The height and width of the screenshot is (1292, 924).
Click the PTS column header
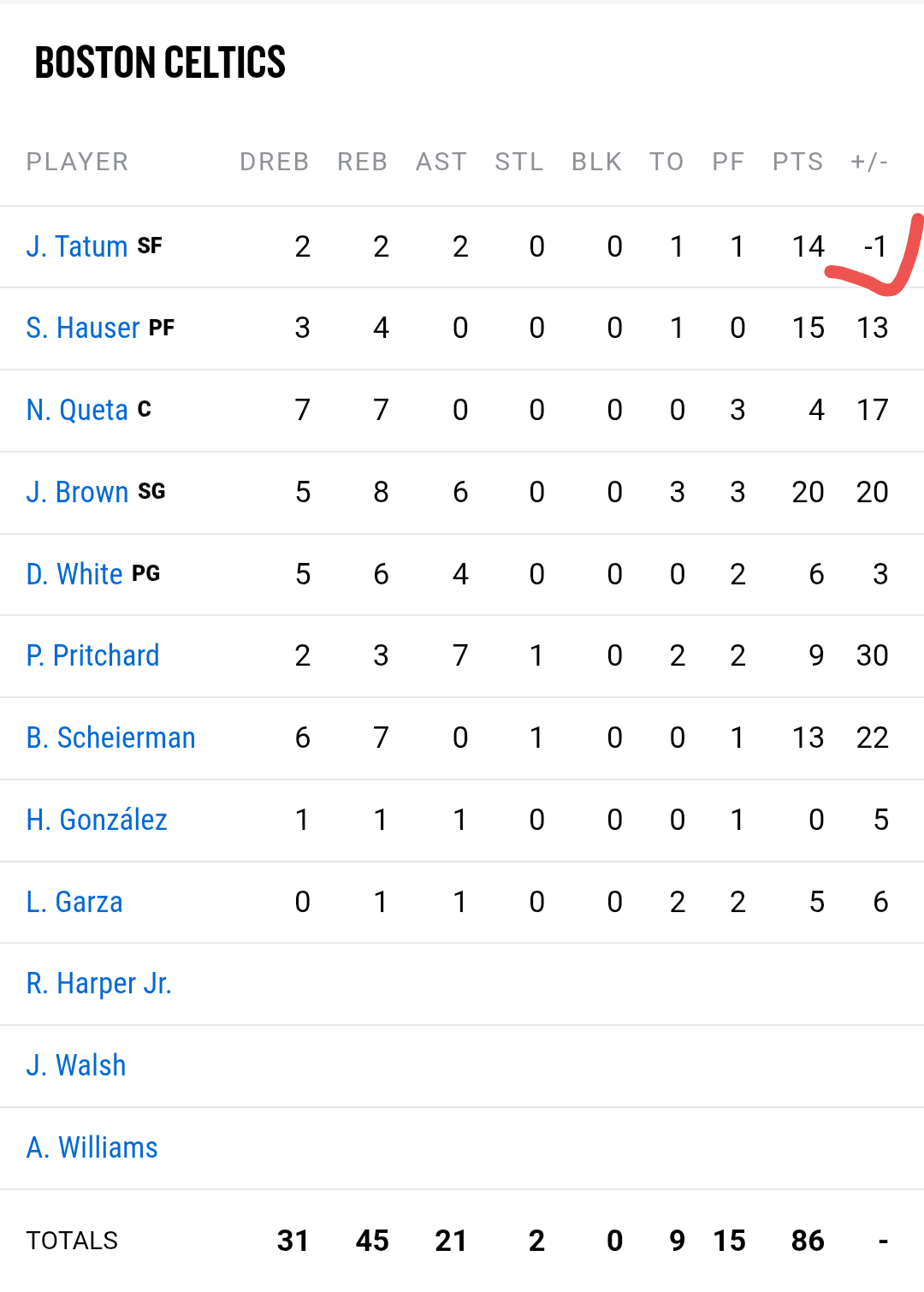[x=797, y=162]
